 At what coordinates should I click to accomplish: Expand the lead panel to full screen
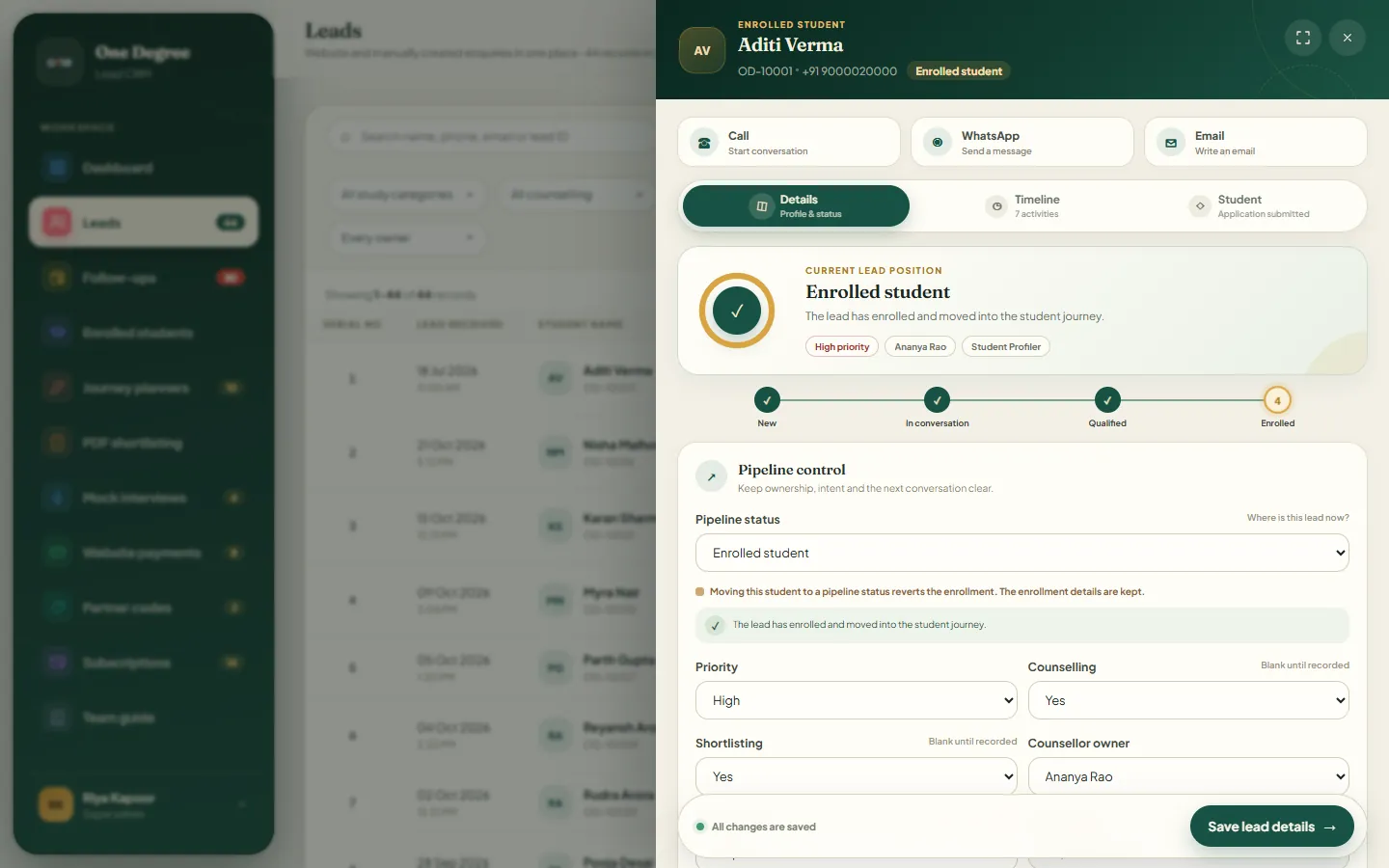pyautogui.click(x=1303, y=38)
